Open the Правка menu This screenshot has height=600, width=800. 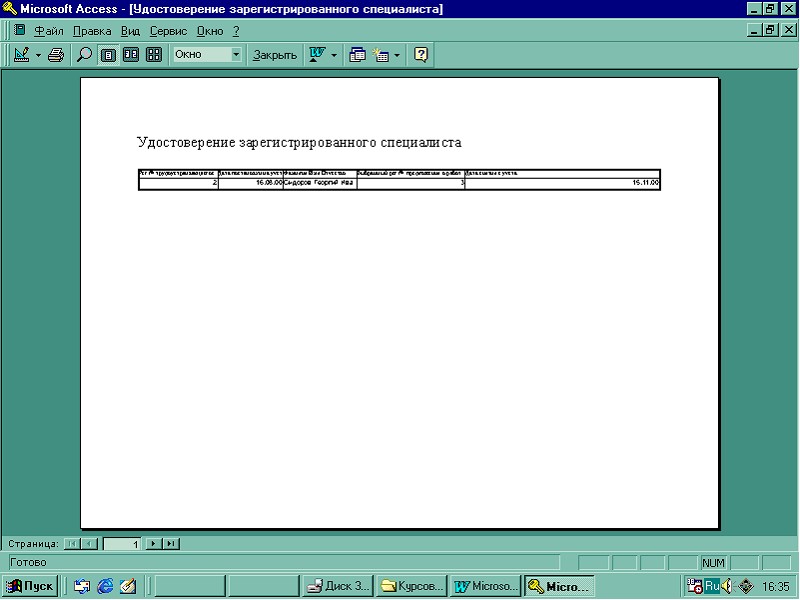(x=92, y=31)
